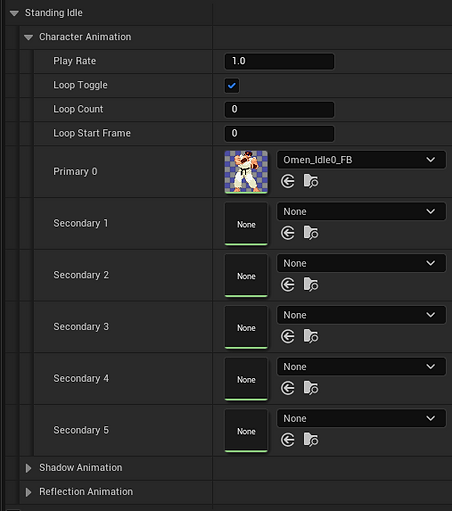Use selected asset for Secondary 2
The width and height of the screenshot is (452, 511).
click(x=288, y=285)
